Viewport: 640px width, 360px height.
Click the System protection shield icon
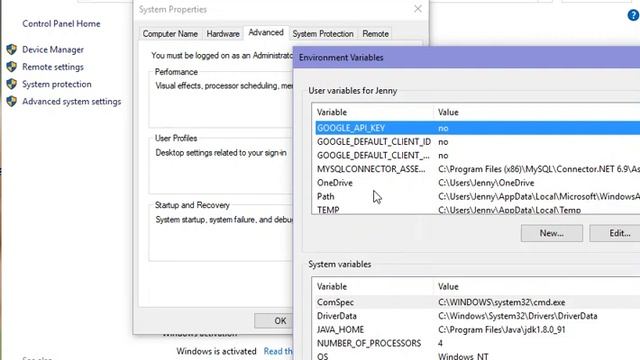11,84
